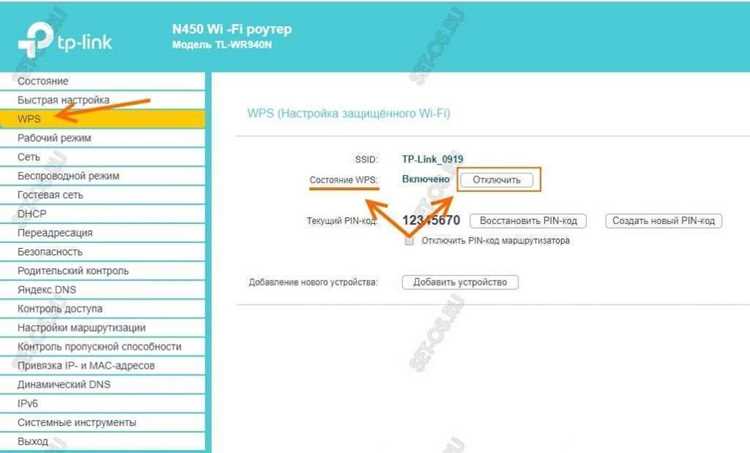
Task: Click the tp-link logo
Action: click(x=65, y=41)
